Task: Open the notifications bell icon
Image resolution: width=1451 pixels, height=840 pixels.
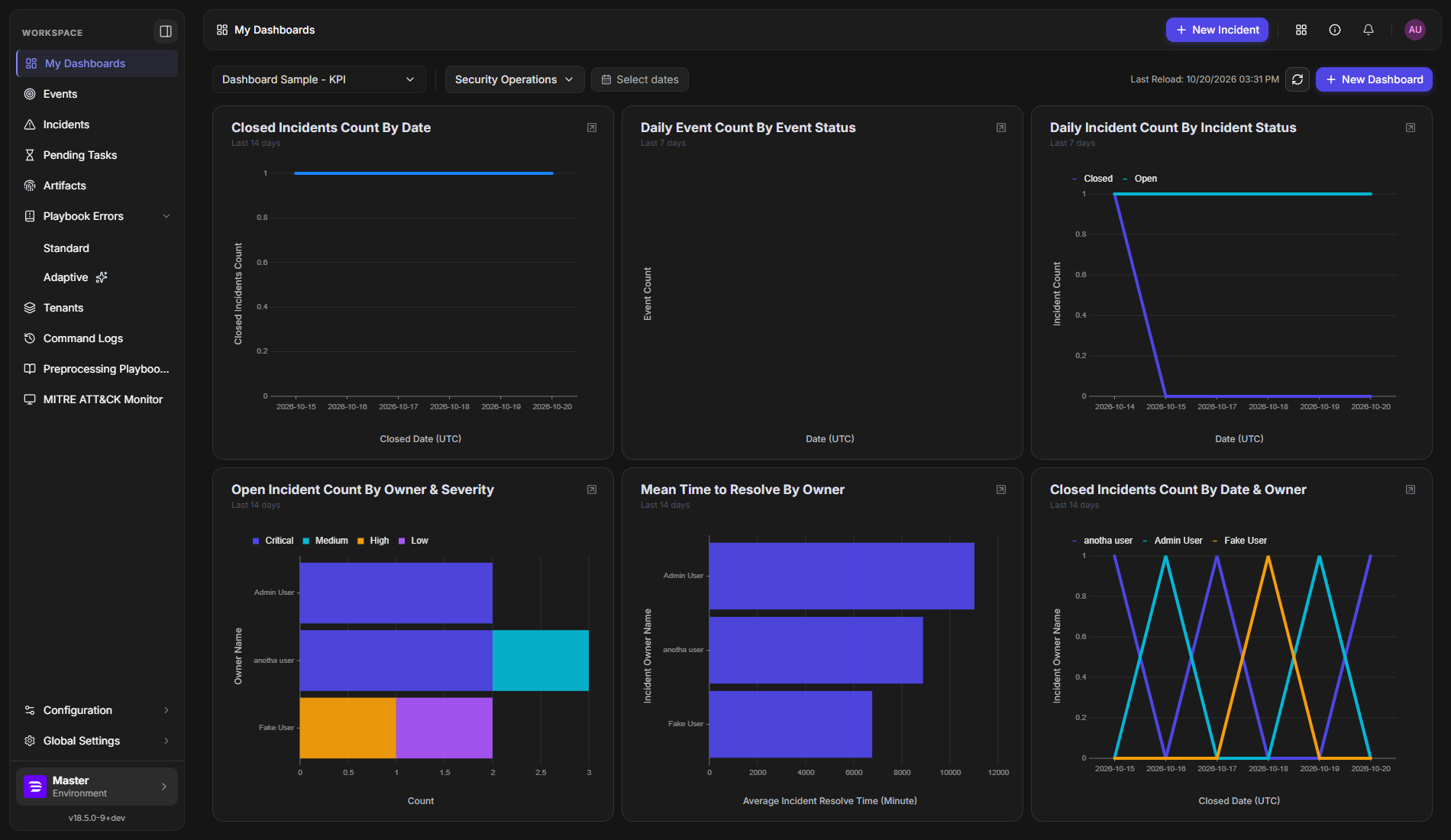Action: 1369,30
